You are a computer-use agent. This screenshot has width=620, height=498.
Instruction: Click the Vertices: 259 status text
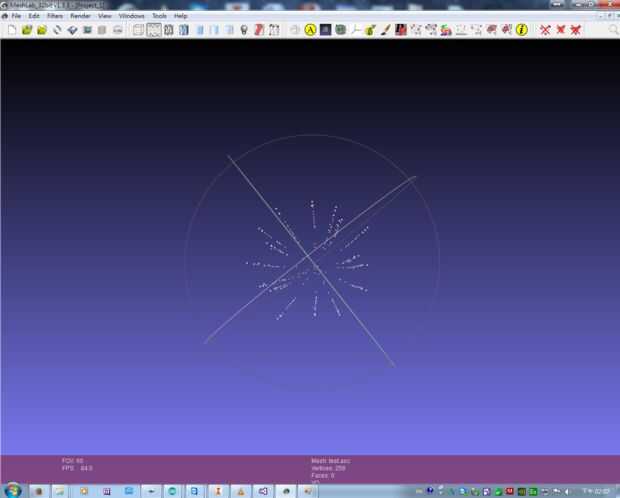pos(328,468)
